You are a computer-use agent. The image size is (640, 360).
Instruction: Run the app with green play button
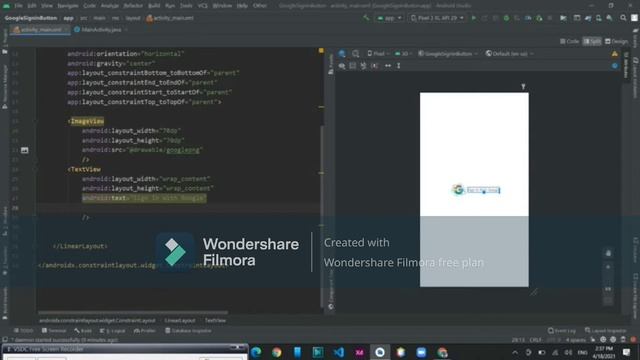point(473,18)
